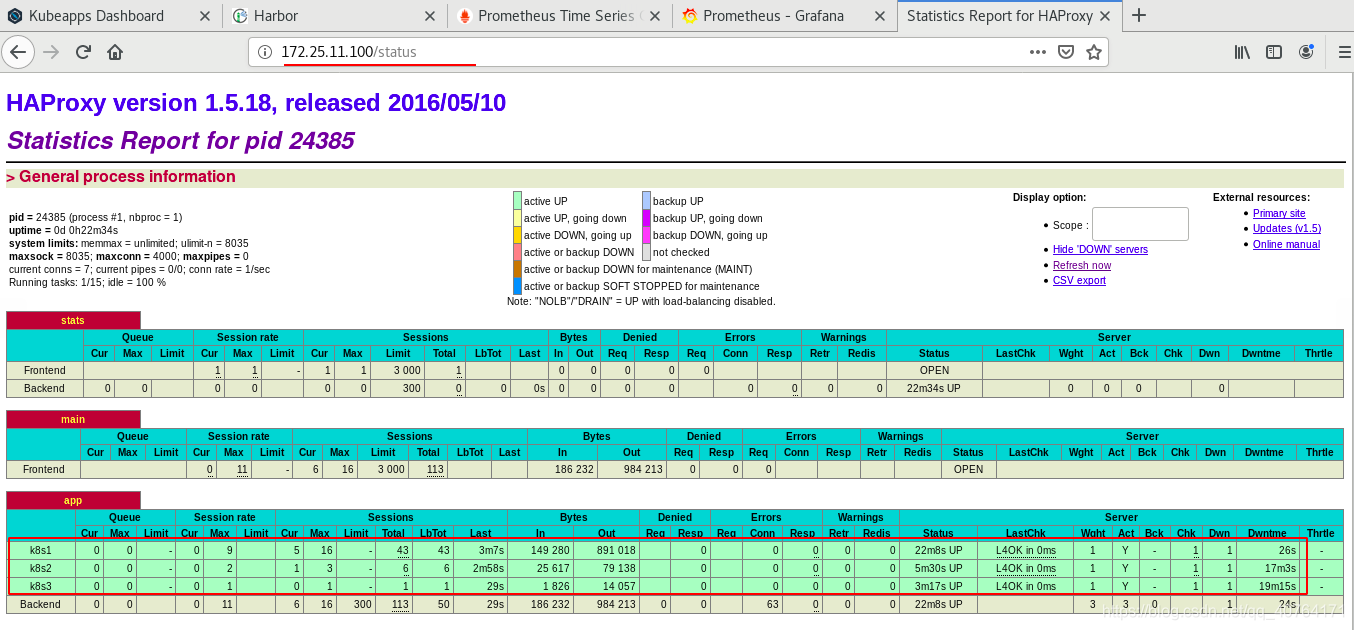Image resolution: width=1354 pixels, height=630 pixels.
Task: Click the MAINT legend color swatch
Action: (x=517, y=269)
